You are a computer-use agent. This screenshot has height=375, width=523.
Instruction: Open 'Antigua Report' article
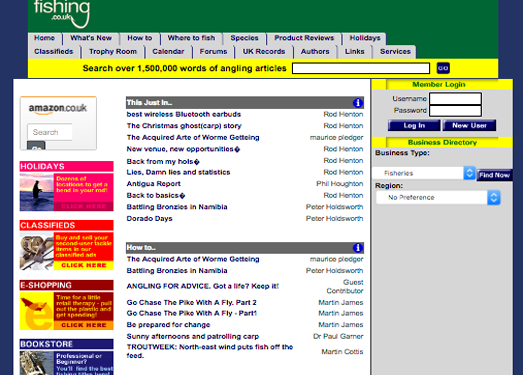(153, 184)
